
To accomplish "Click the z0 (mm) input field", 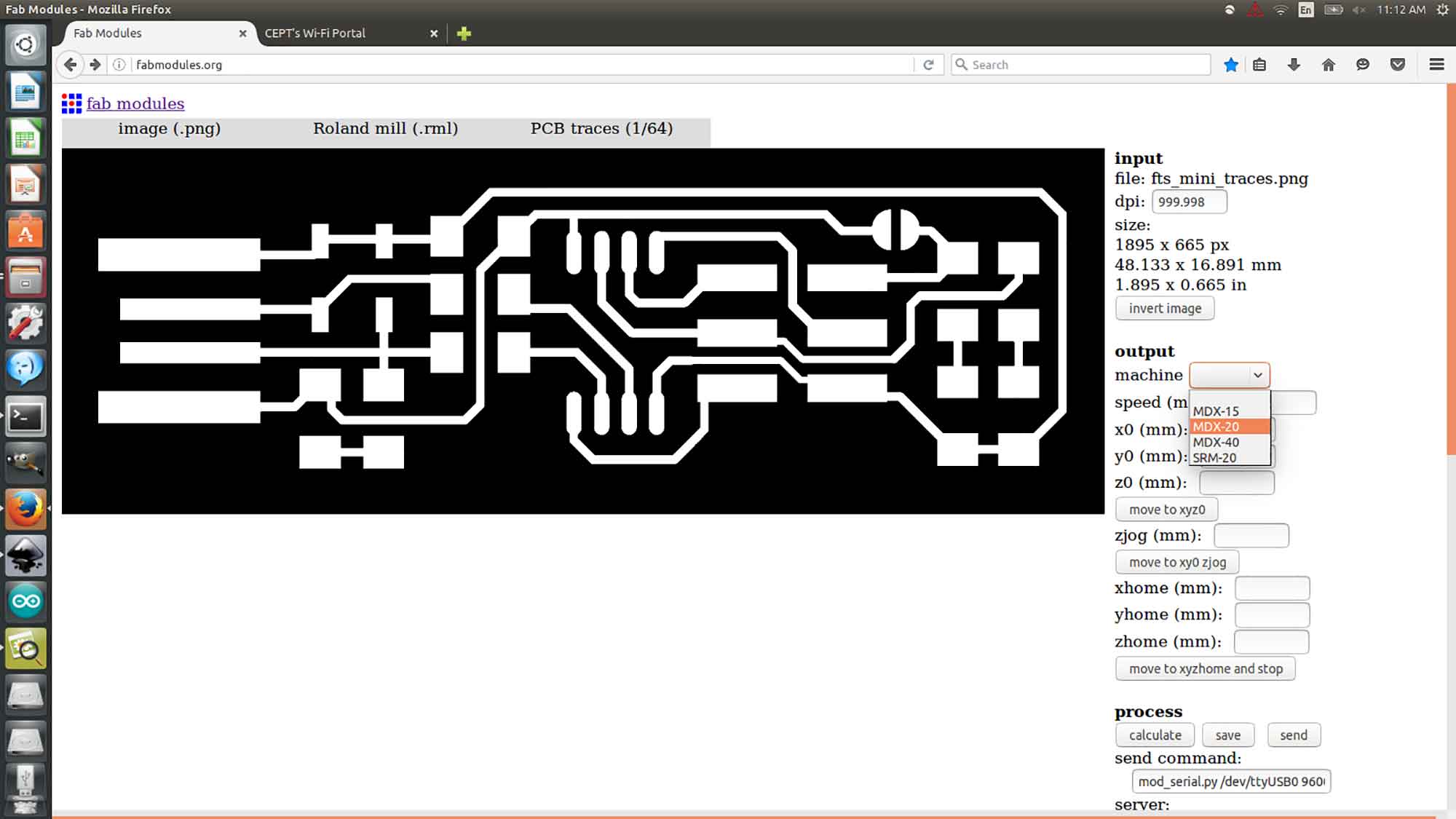I will click(x=1237, y=483).
